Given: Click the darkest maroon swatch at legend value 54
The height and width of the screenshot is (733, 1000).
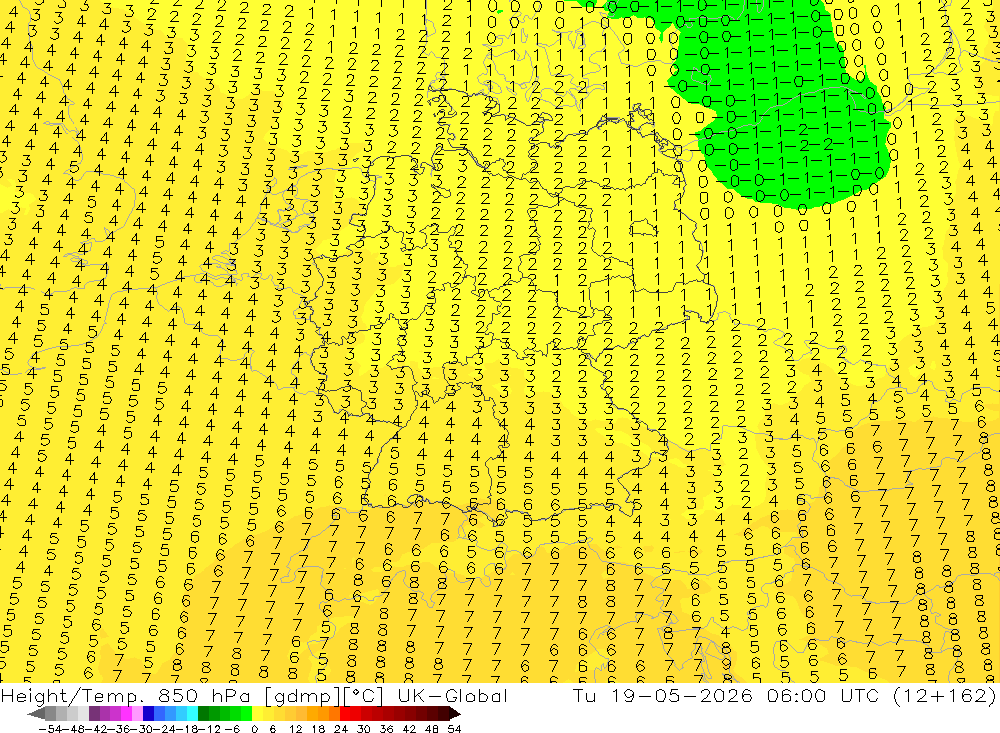Looking at the screenshot, I should pyautogui.click(x=444, y=713).
